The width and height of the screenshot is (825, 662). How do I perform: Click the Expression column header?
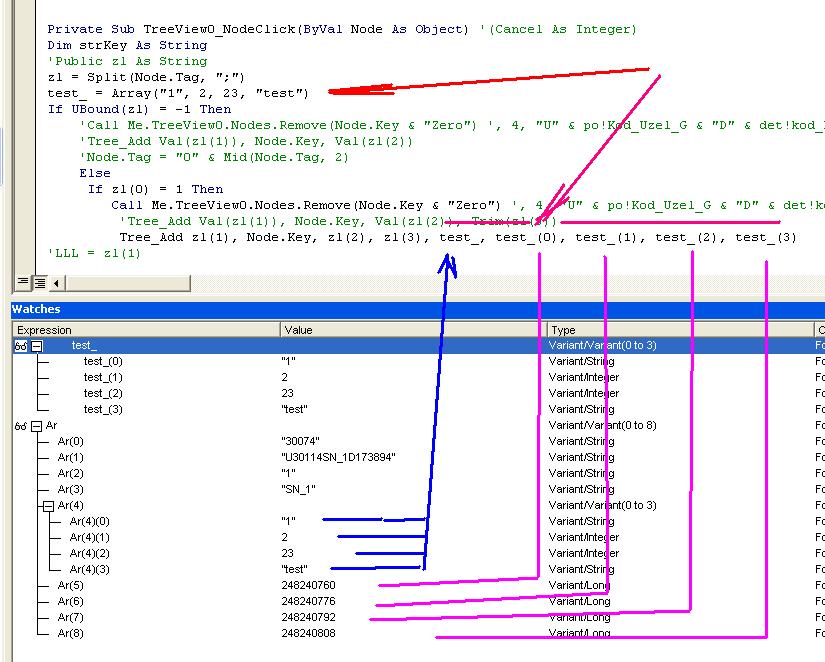click(146, 330)
